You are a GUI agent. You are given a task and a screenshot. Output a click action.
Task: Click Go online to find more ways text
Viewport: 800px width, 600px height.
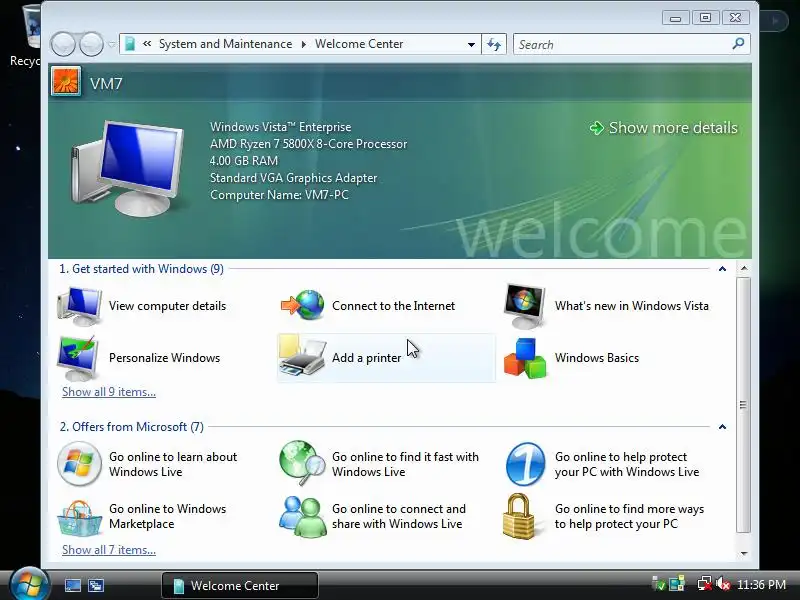point(629,516)
